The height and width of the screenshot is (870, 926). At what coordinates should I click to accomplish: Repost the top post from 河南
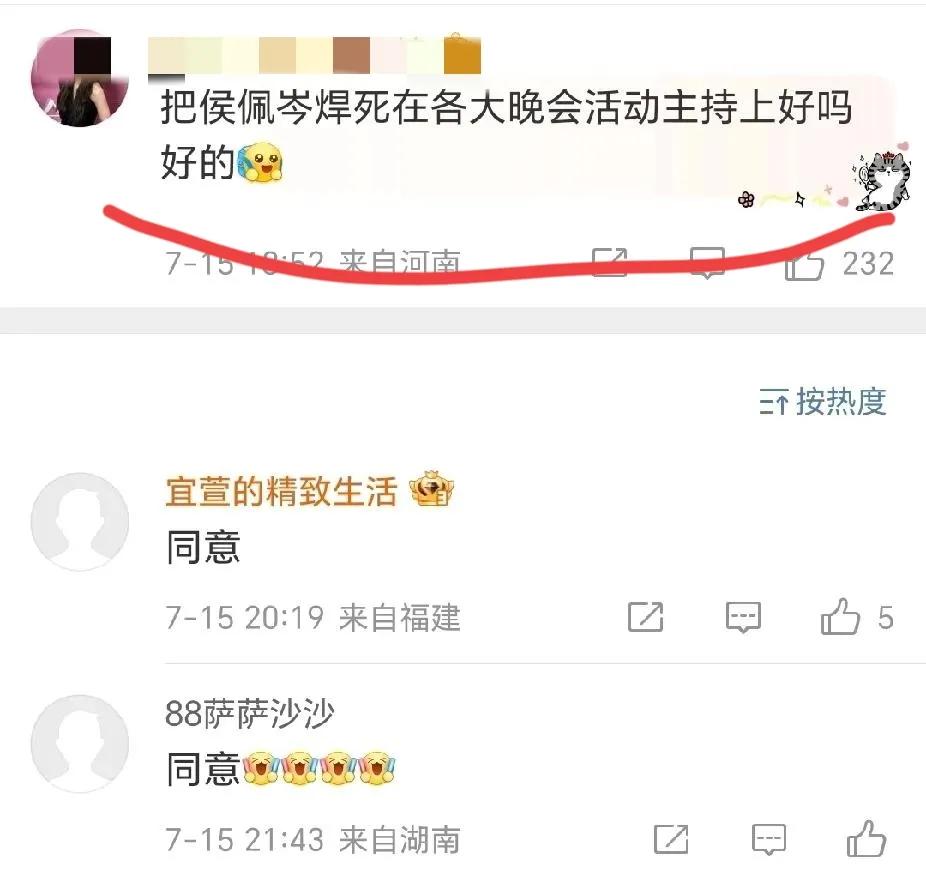609,262
